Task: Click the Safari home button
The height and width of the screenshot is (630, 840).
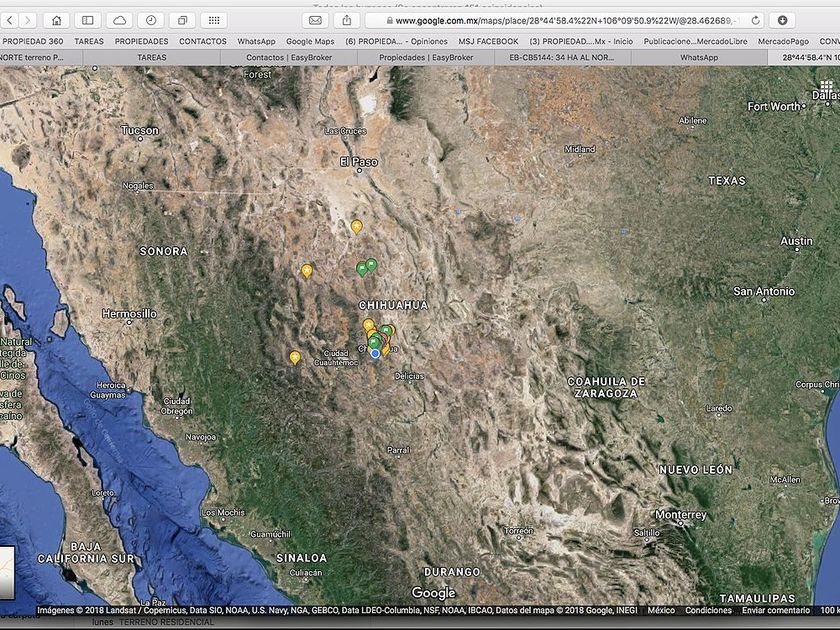Action: pos(56,20)
